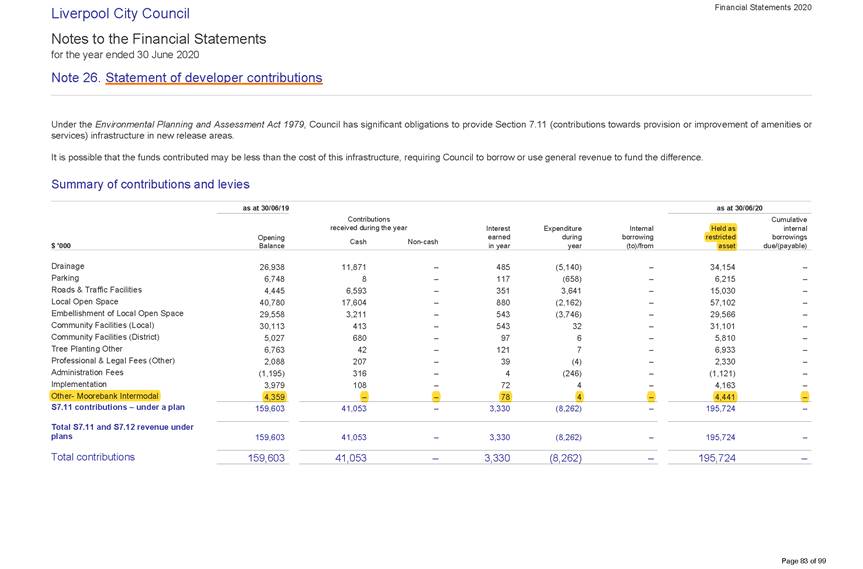Click 'Total S7.11 and S7.12 revenue under plans'
The height and width of the screenshot is (569, 863).
122,431
